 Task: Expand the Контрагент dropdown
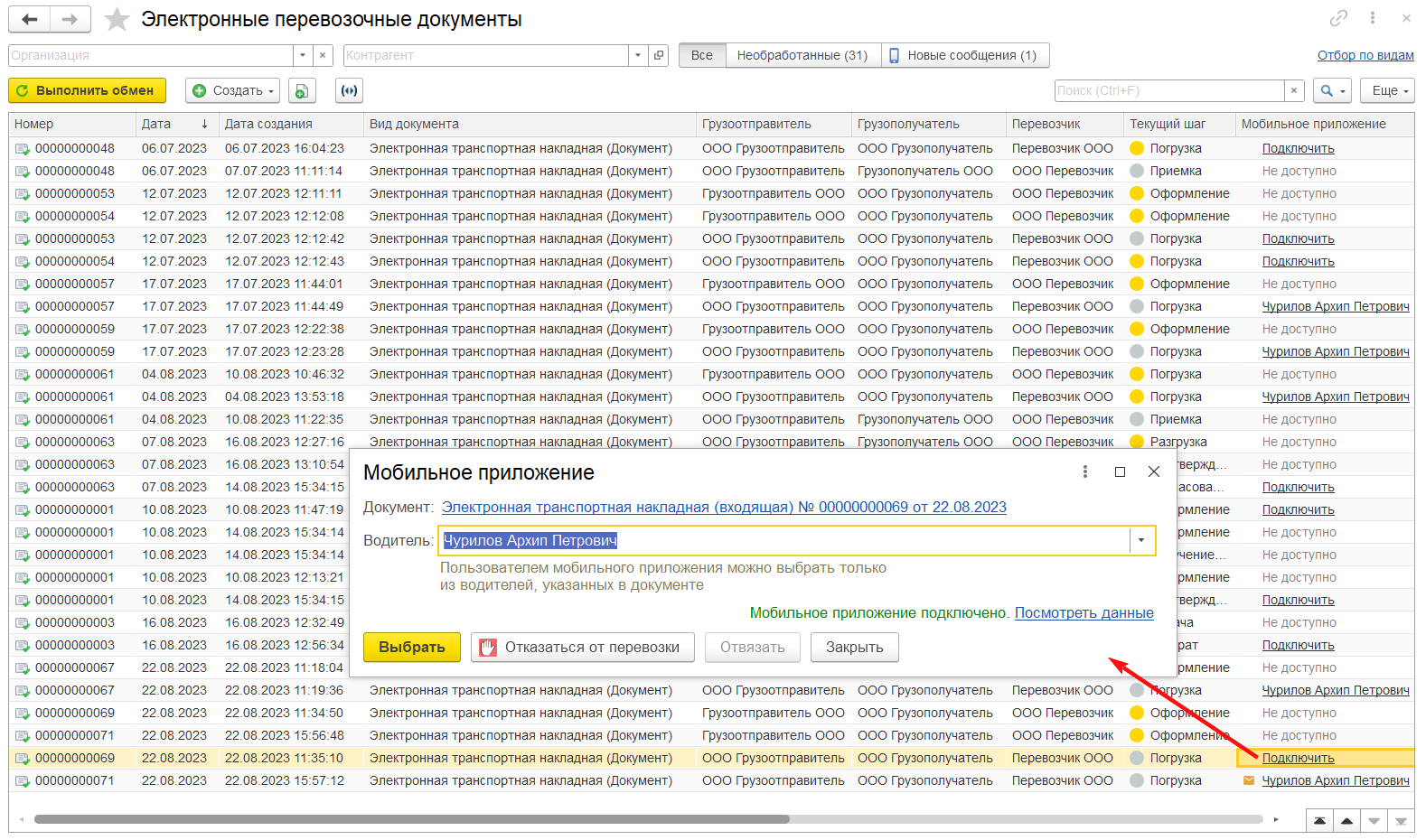[x=638, y=55]
